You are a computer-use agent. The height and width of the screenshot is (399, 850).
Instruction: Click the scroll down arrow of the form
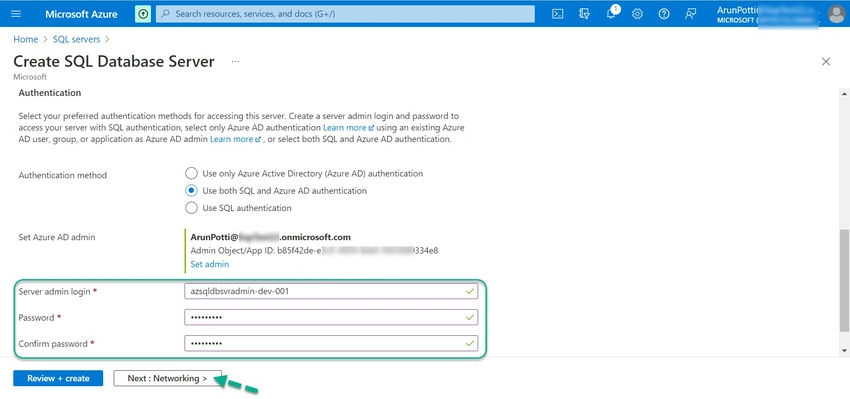845,351
